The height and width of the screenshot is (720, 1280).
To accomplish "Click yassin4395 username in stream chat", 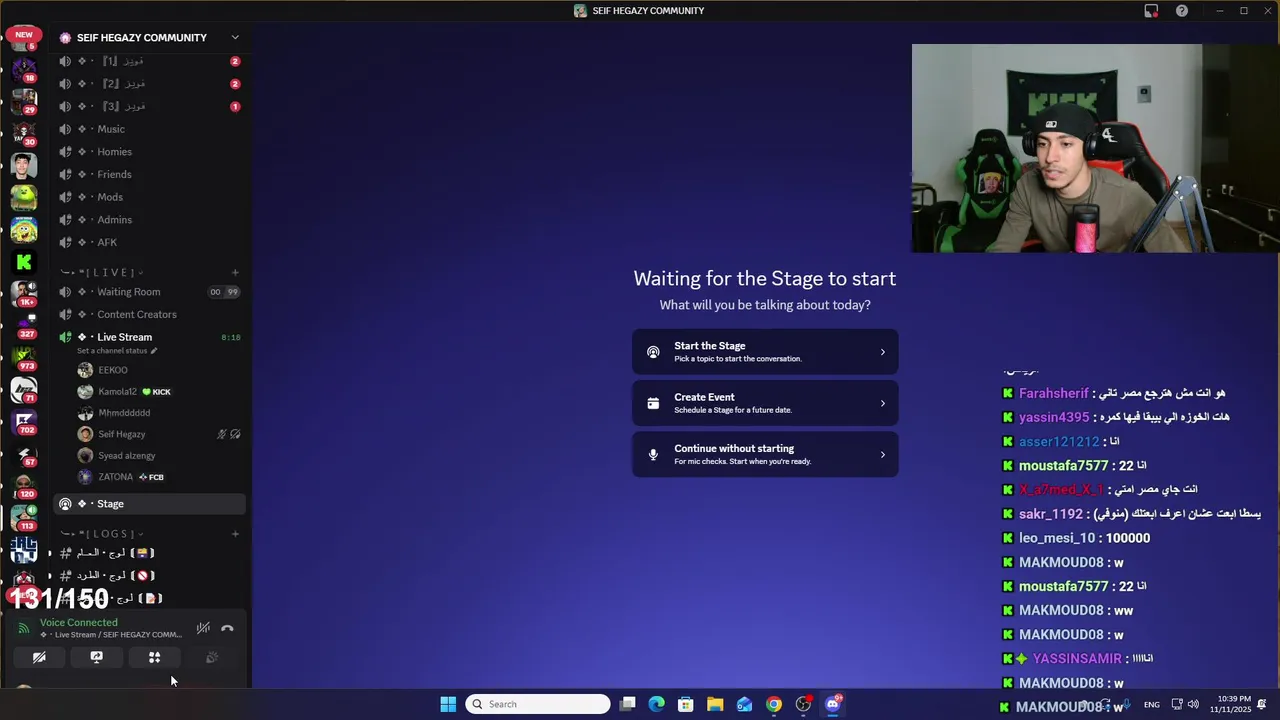I will coord(1054,417).
